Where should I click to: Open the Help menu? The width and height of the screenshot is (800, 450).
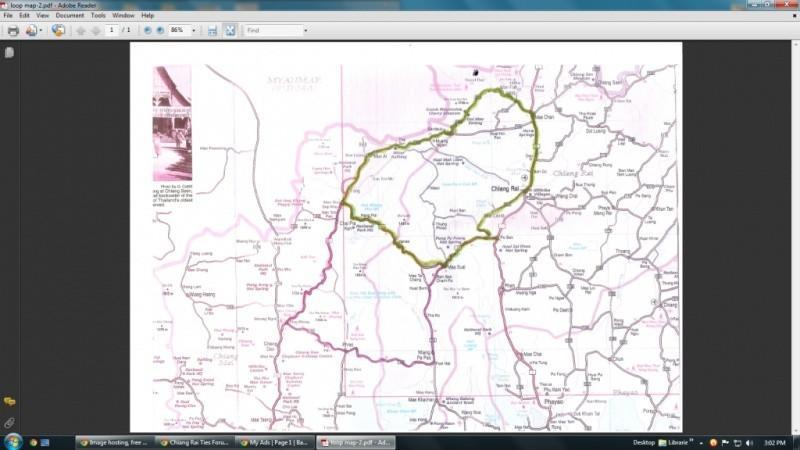(x=147, y=15)
